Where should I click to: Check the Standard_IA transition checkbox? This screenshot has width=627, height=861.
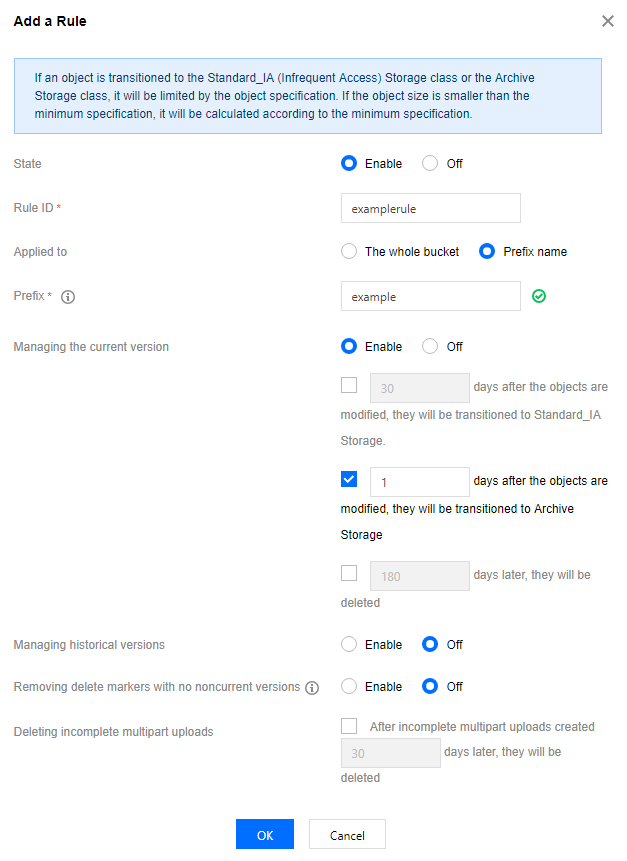[349, 385]
